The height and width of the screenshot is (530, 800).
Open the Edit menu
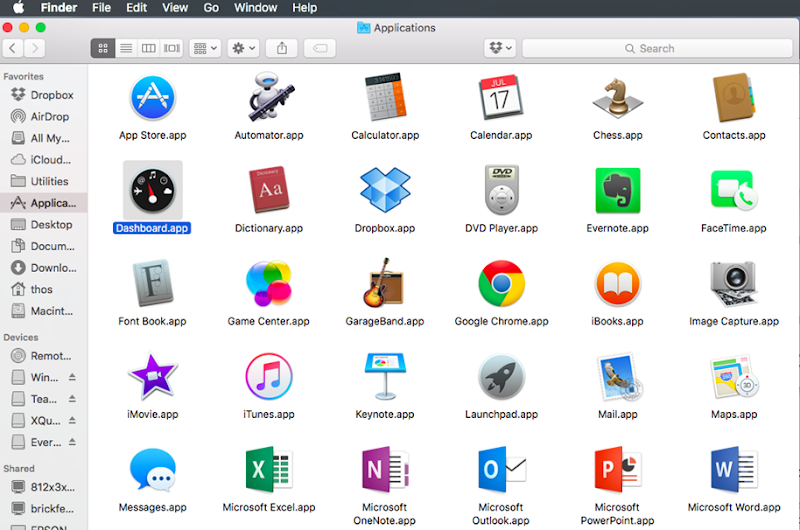[x=136, y=8]
